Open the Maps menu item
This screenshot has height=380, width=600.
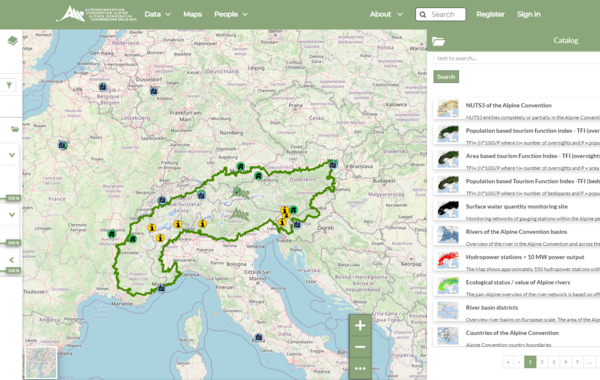point(192,14)
